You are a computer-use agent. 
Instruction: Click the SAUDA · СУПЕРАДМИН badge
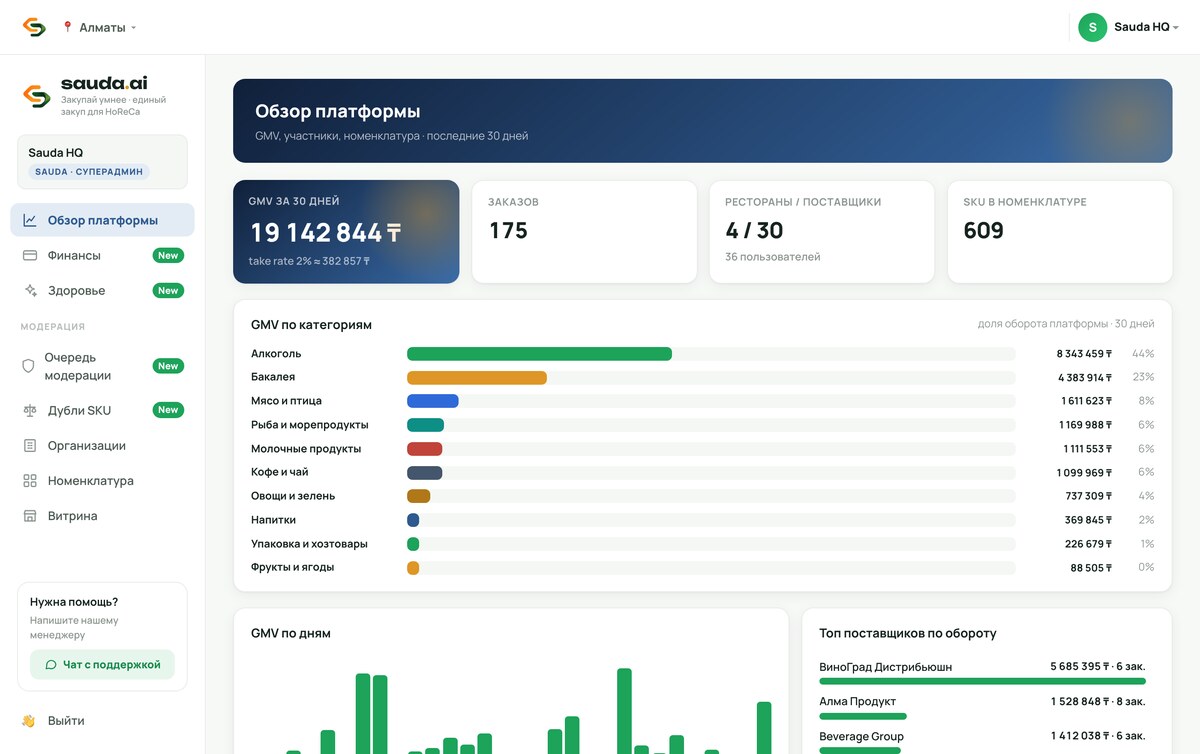tap(90, 172)
